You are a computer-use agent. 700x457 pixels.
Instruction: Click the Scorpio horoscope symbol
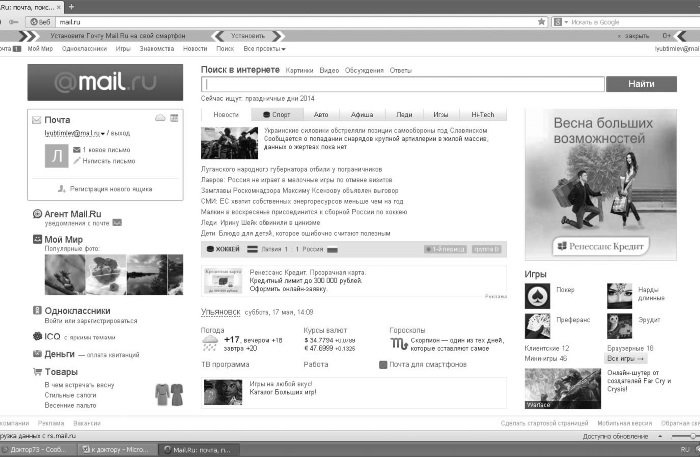[x=399, y=344]
